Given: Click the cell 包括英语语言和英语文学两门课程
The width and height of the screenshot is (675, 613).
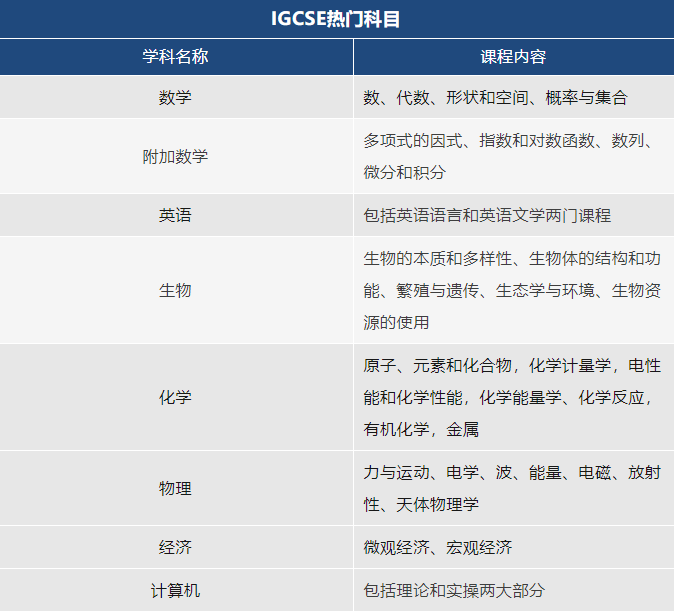Looking at the screenshot, I should tap(514, 215).
